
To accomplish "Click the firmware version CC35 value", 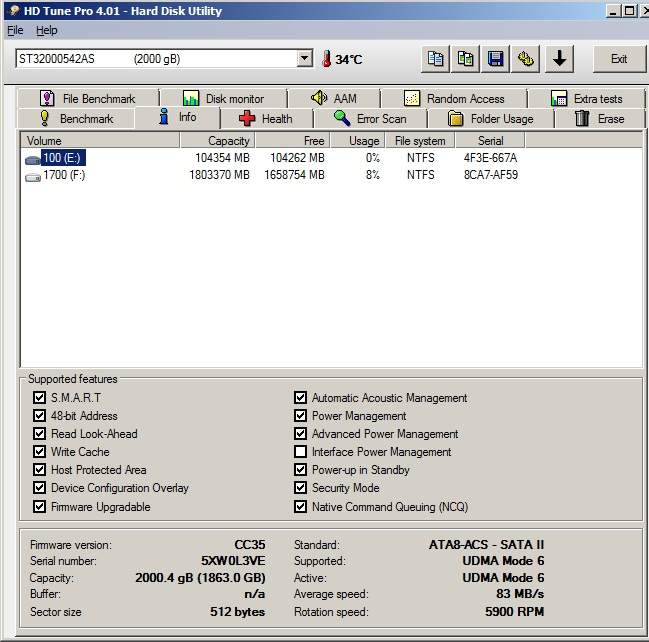I will point(250,544).
